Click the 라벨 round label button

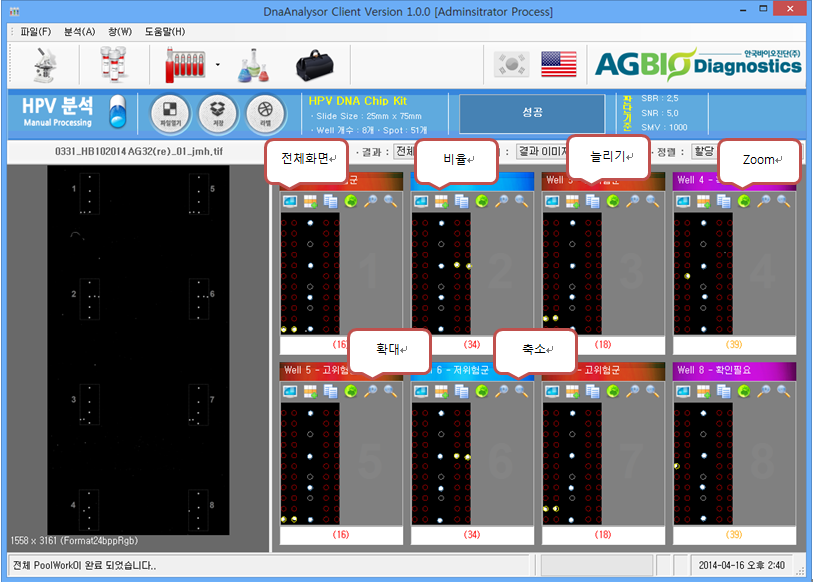click(x=265, y=113)
